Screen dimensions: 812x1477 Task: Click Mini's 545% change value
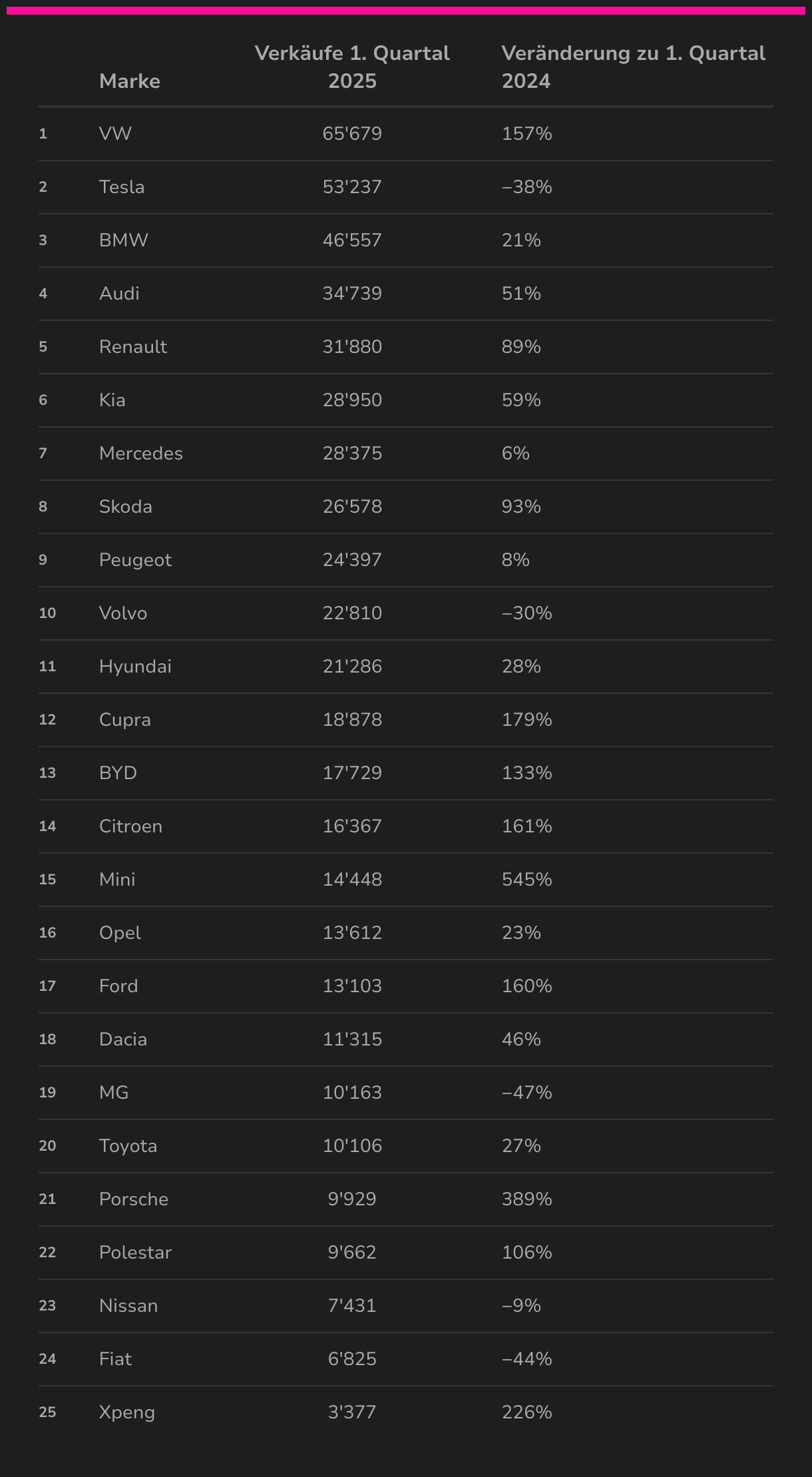point(527,880)
